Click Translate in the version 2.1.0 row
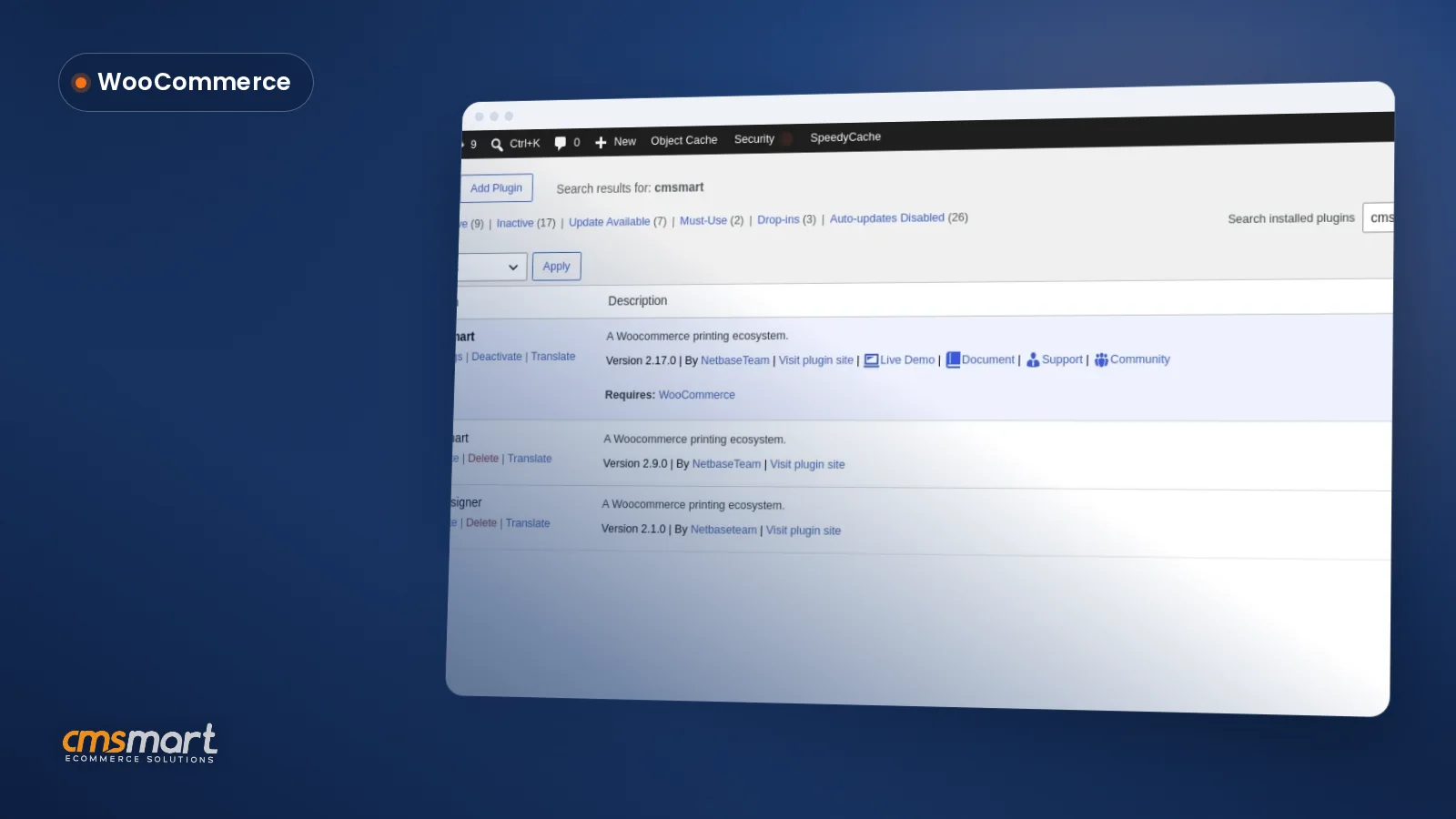Viewport: 1456px width, 819px height. click(528, 523)
